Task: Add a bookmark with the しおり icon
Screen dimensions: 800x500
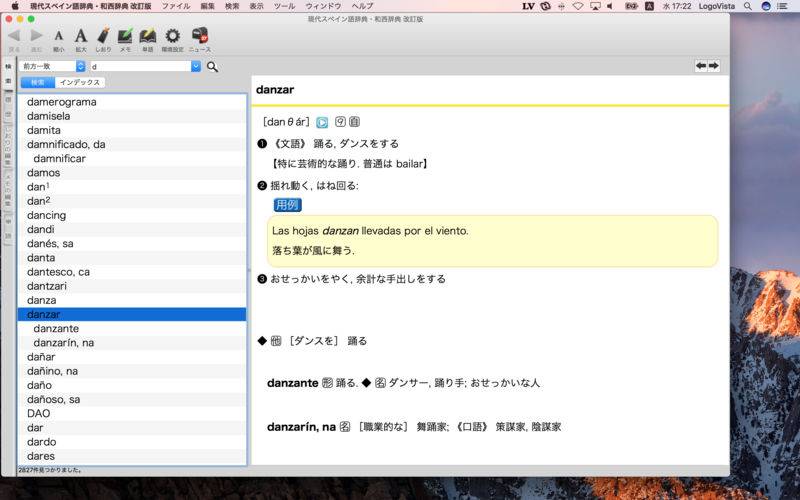Action: pos(103,36)
